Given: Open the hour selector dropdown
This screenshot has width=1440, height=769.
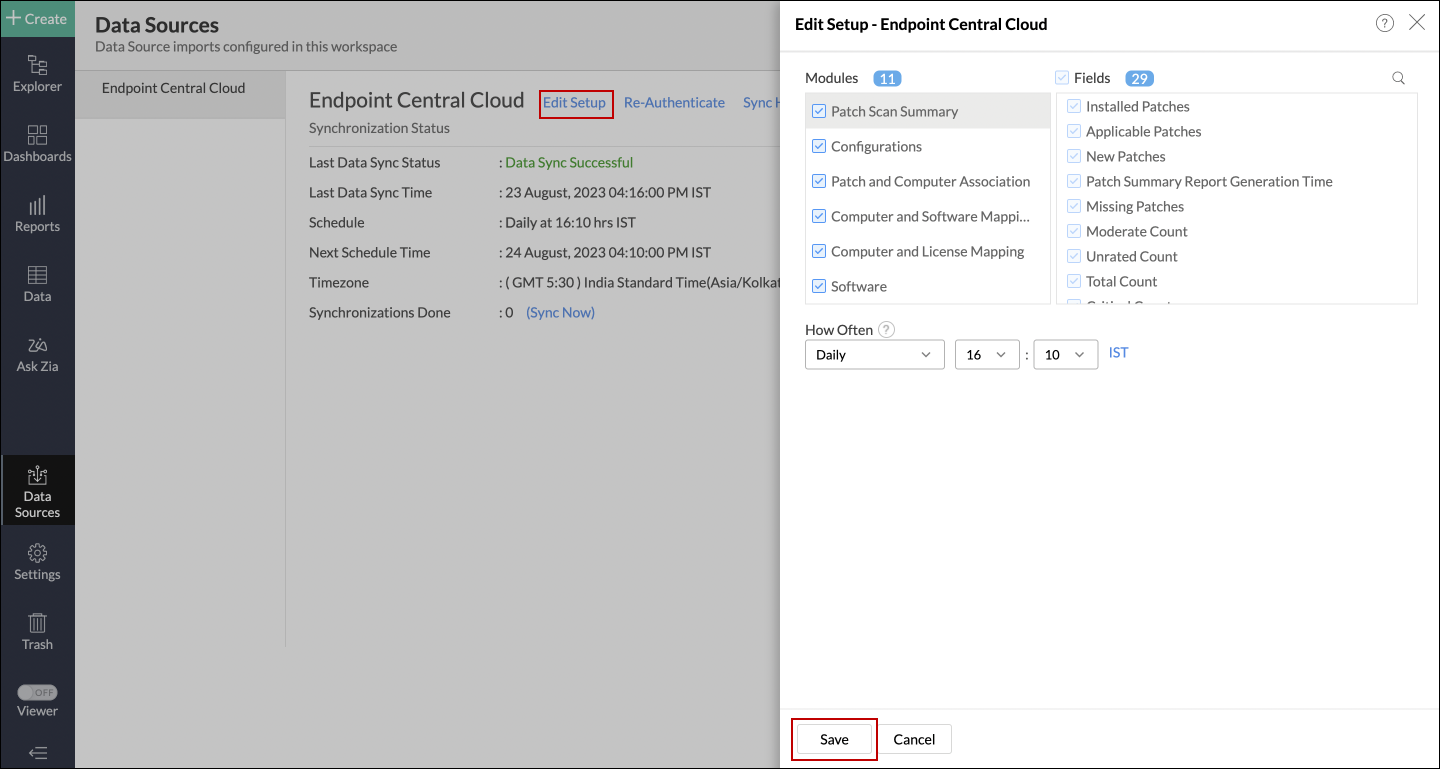Looking at the screenshot, I should pyautogui.click(x=987, y=354).
